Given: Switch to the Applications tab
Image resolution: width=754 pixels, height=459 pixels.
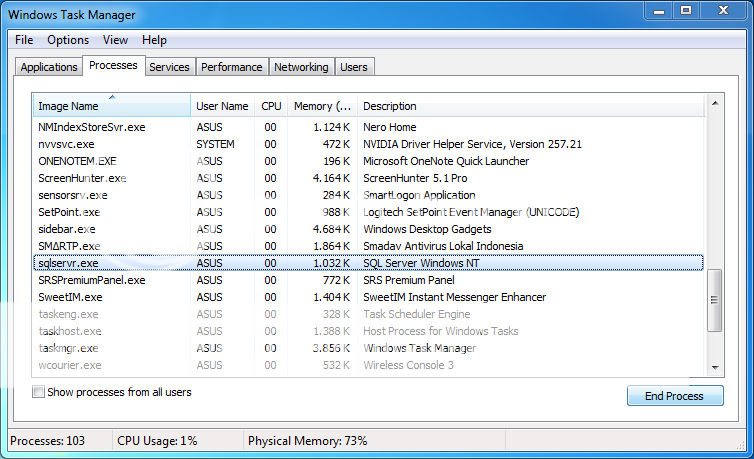Looking at the screenshot, I should [49, 67].
